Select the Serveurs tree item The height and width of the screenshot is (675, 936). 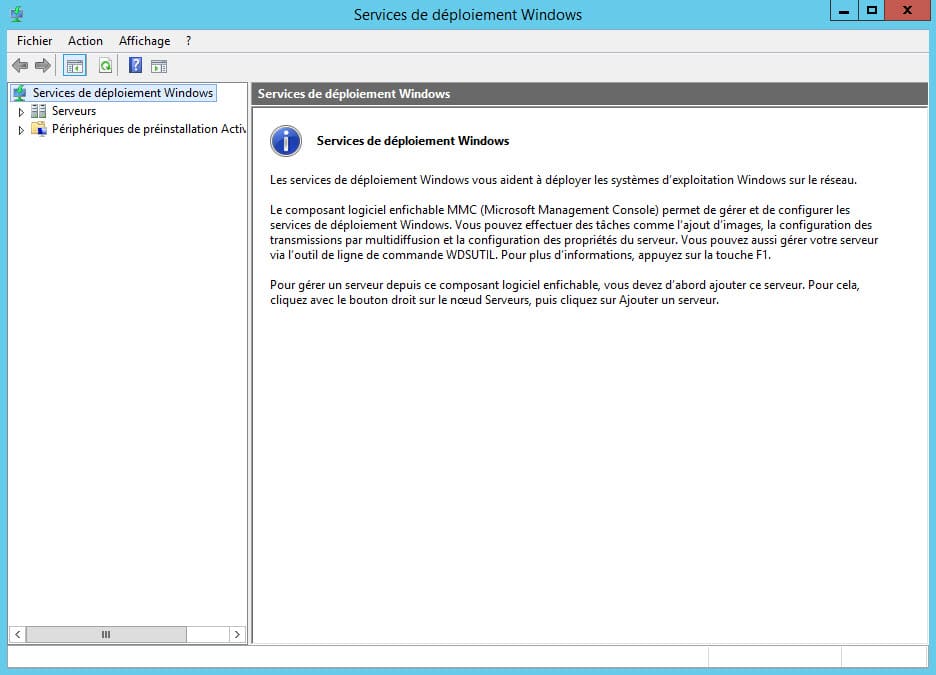pos(74,111)
